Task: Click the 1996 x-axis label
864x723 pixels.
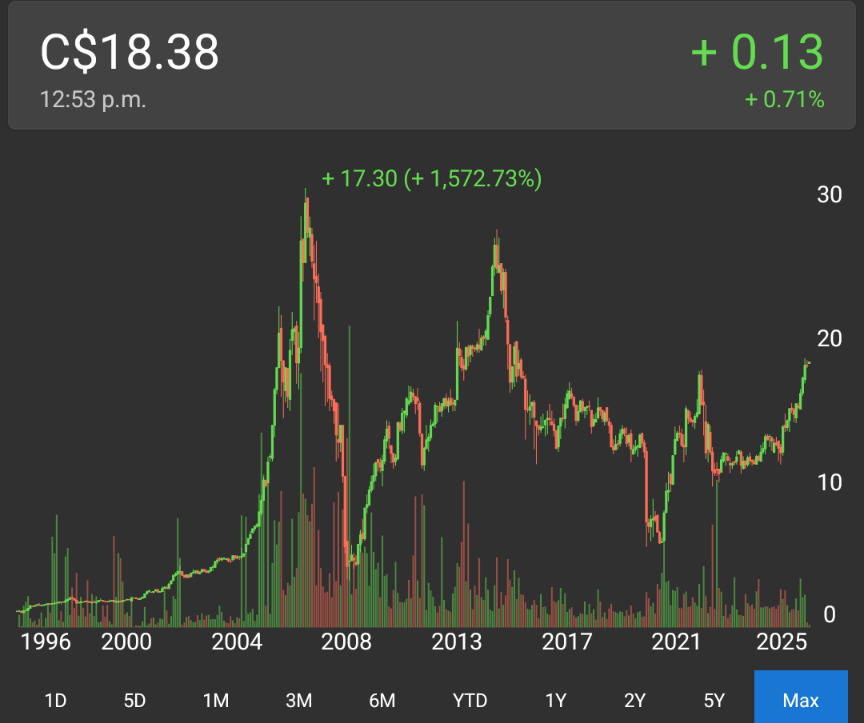Action: tap(46, 642)
